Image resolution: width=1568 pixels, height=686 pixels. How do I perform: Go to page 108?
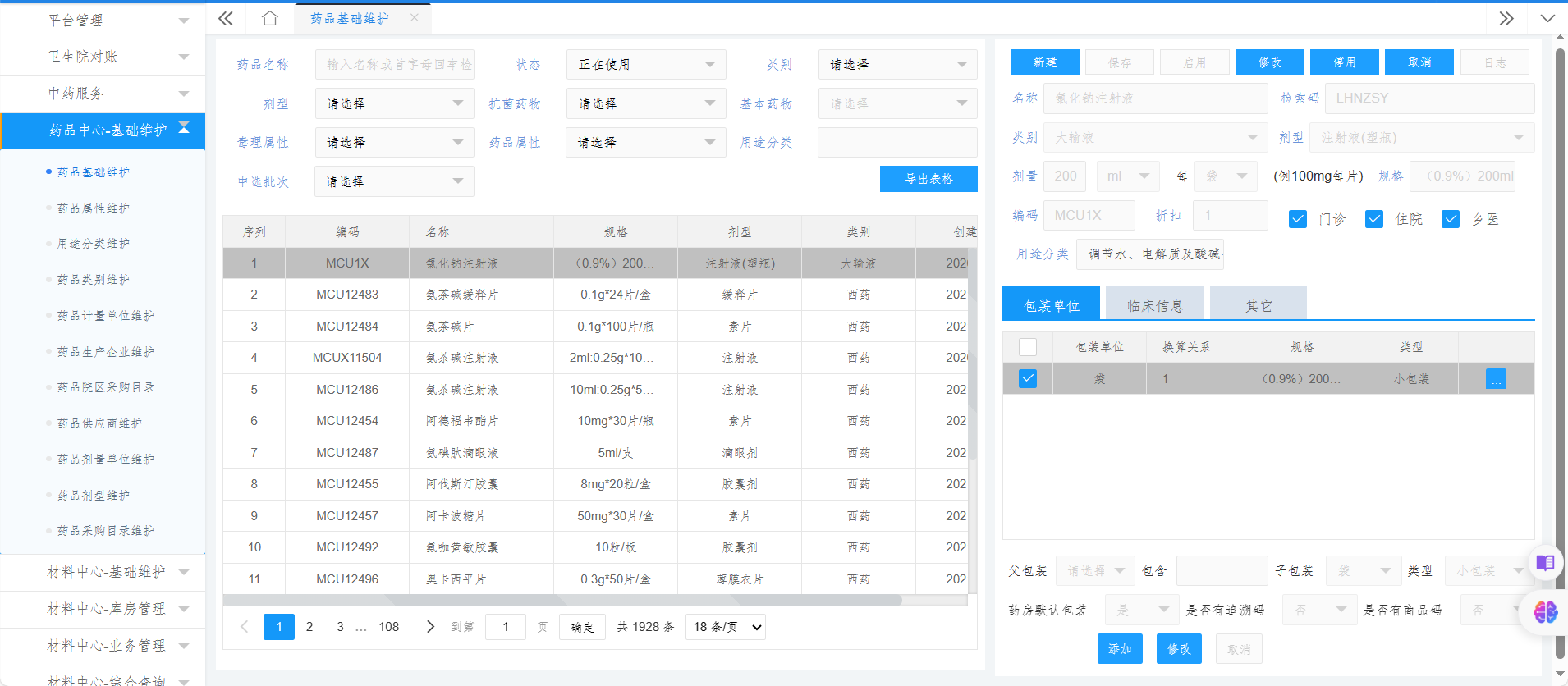388,627
